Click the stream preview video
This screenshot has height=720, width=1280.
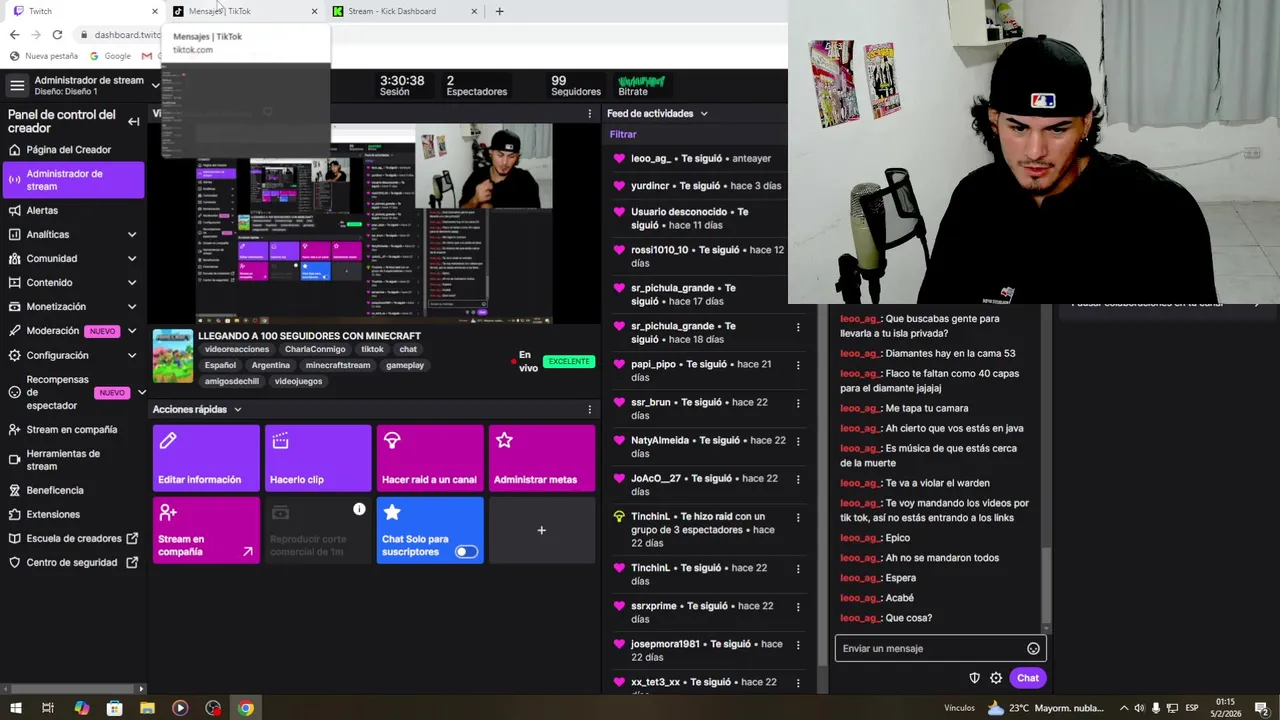point(375,224)
